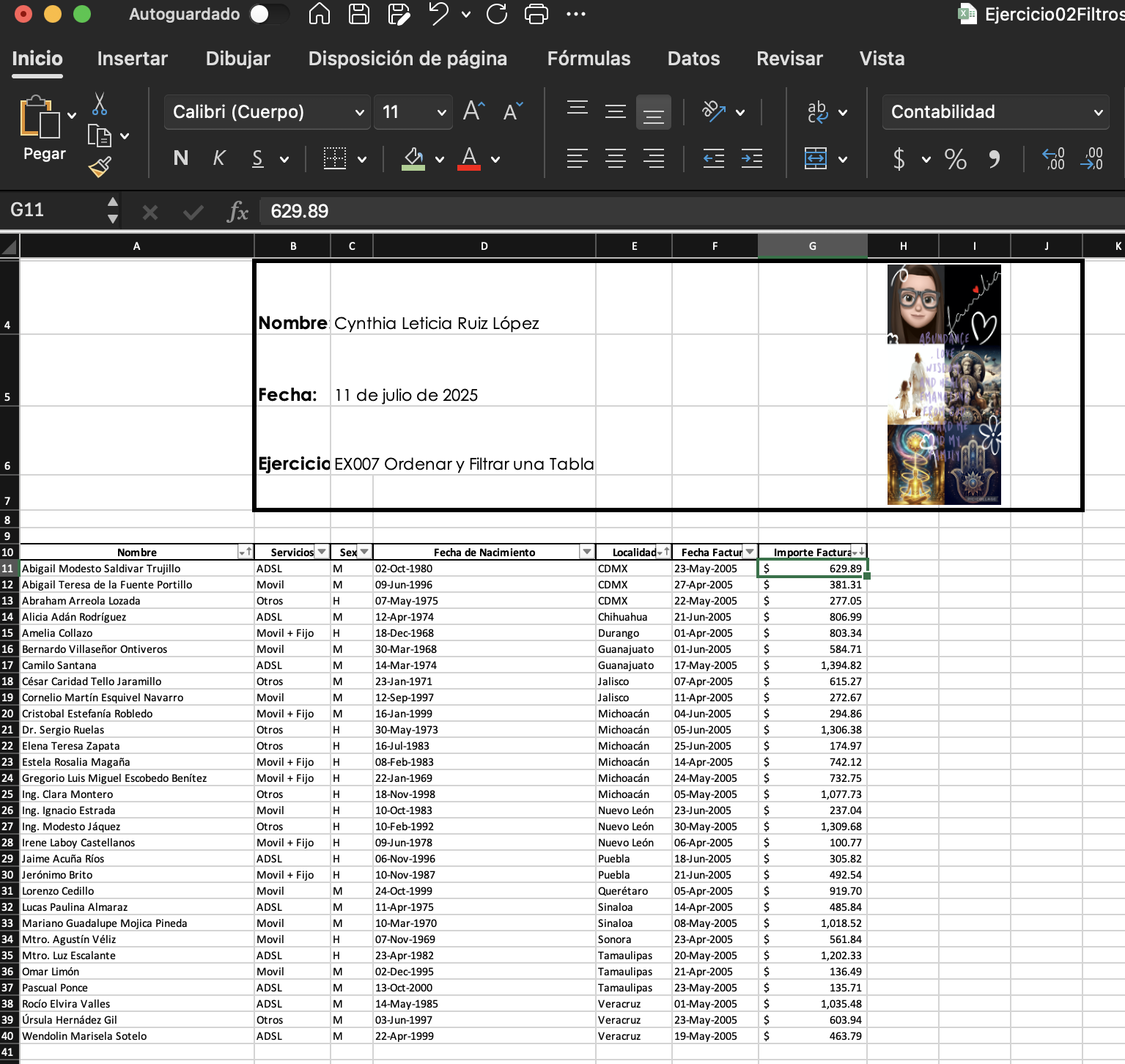Toggle the Autoguardado switch
This screenshot has height=1064, width=1125.
[x=268, y=14]
